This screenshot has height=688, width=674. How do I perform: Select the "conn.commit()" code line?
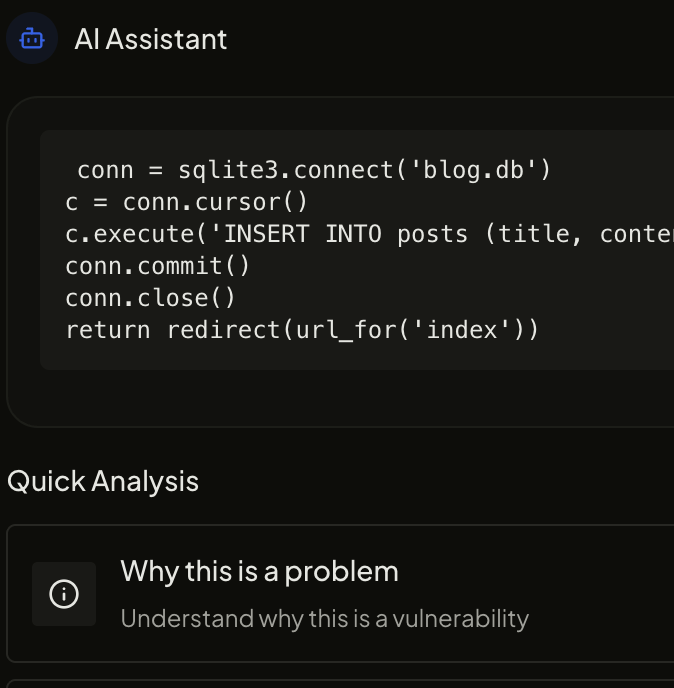158,266
